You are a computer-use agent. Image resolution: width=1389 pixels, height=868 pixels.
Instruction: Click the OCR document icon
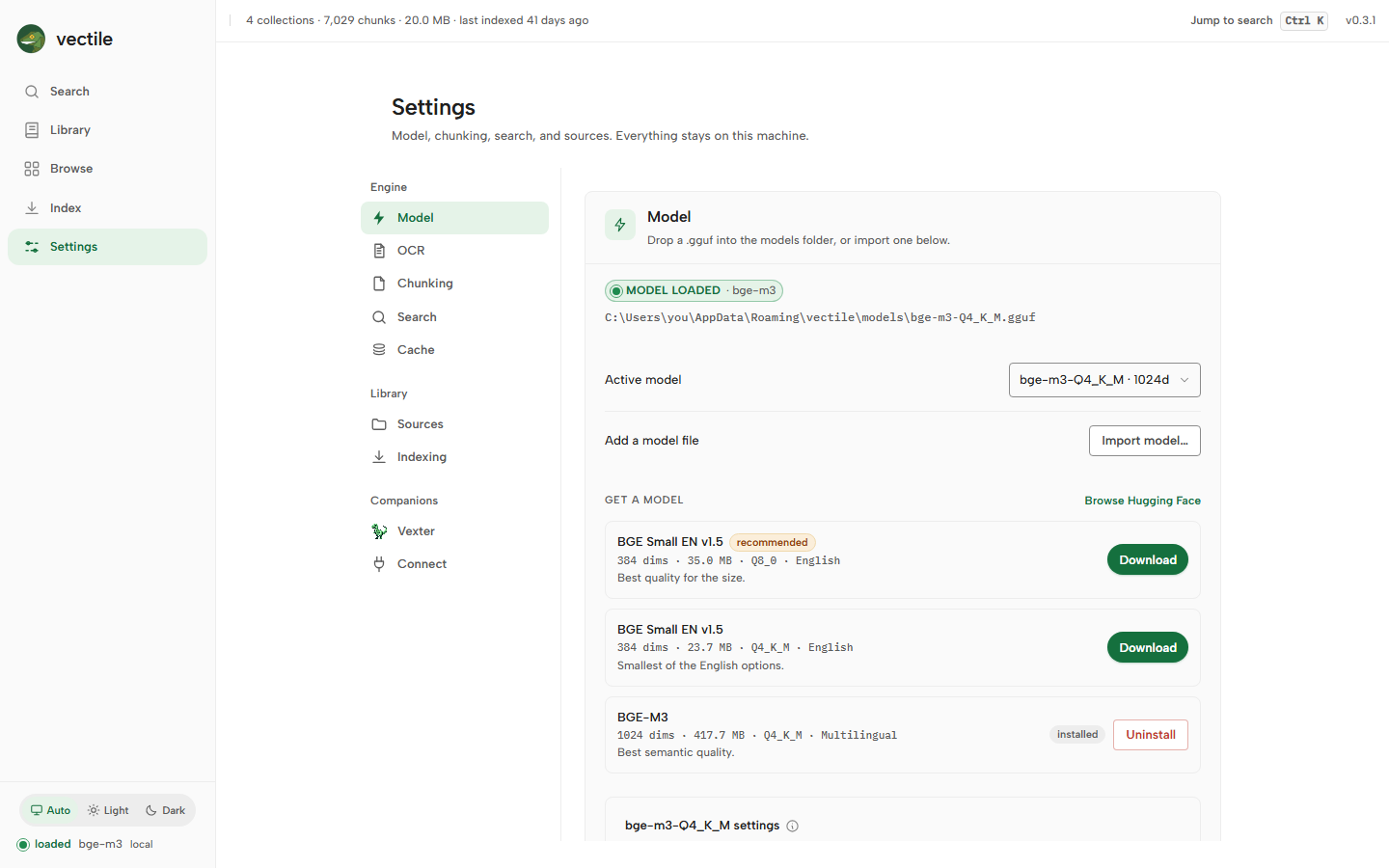[379, 251]
